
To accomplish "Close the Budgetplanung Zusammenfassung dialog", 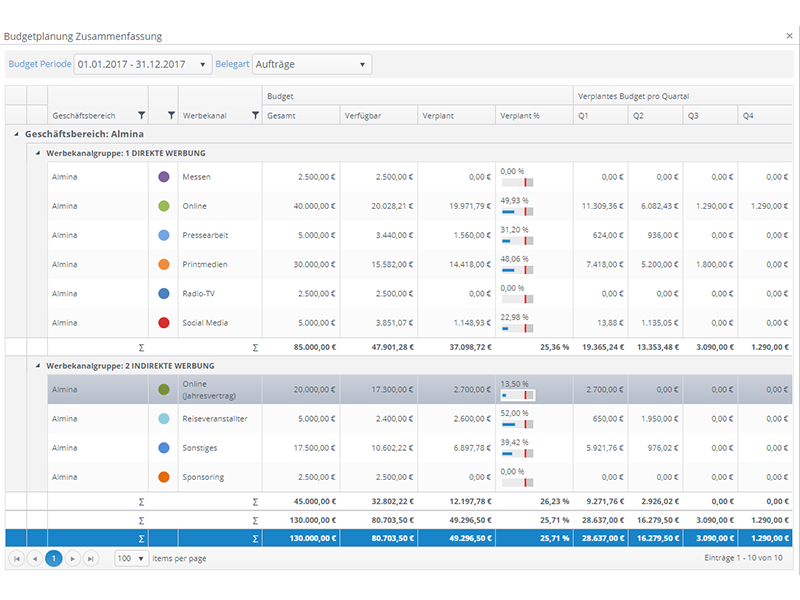I will 789,36.
